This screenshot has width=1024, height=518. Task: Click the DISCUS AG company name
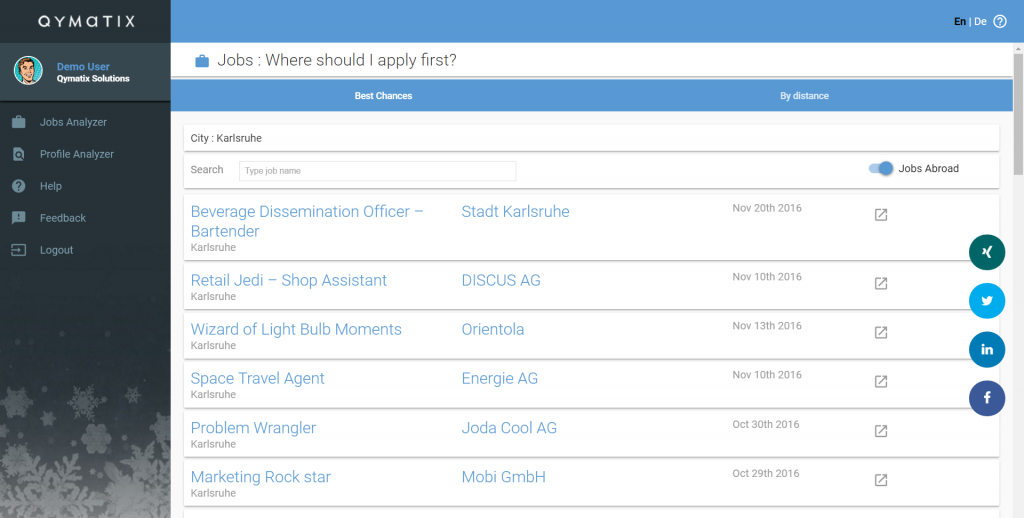click(501, 280)
